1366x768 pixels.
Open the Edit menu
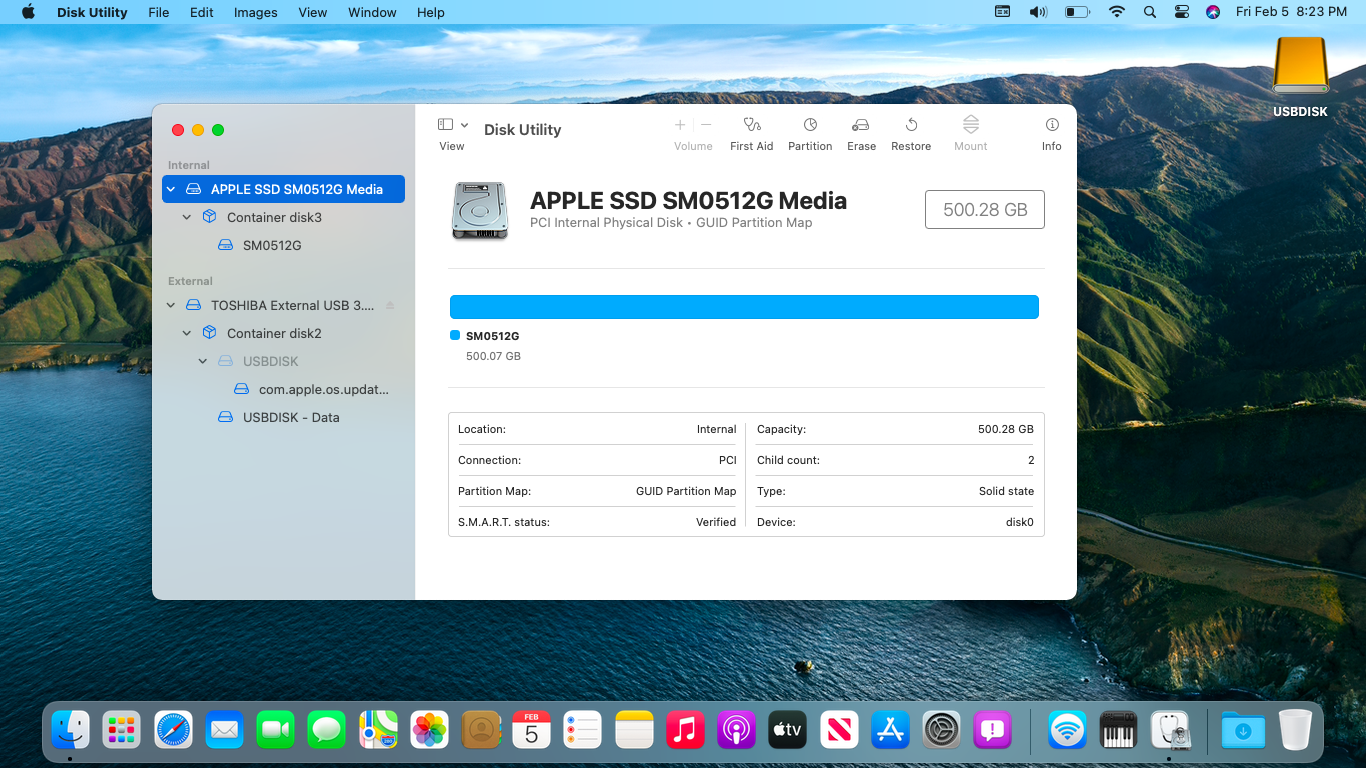coord(202,12)
